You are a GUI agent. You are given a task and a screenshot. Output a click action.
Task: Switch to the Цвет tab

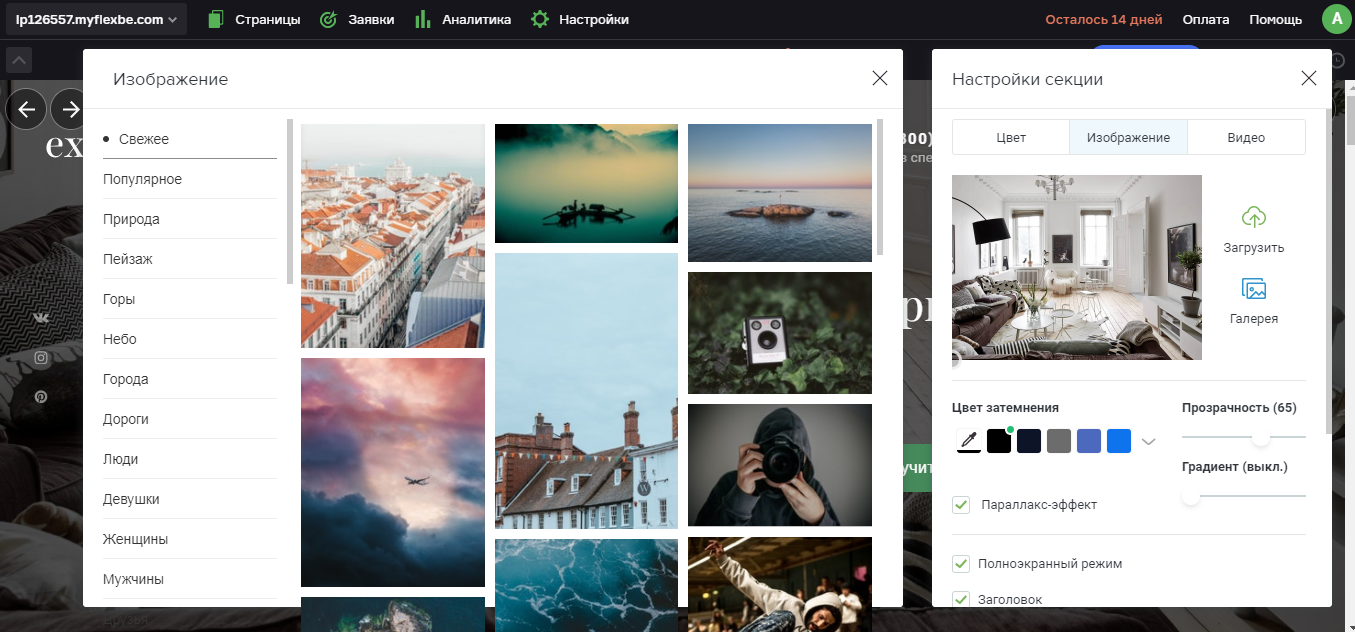pos(1011,138)
